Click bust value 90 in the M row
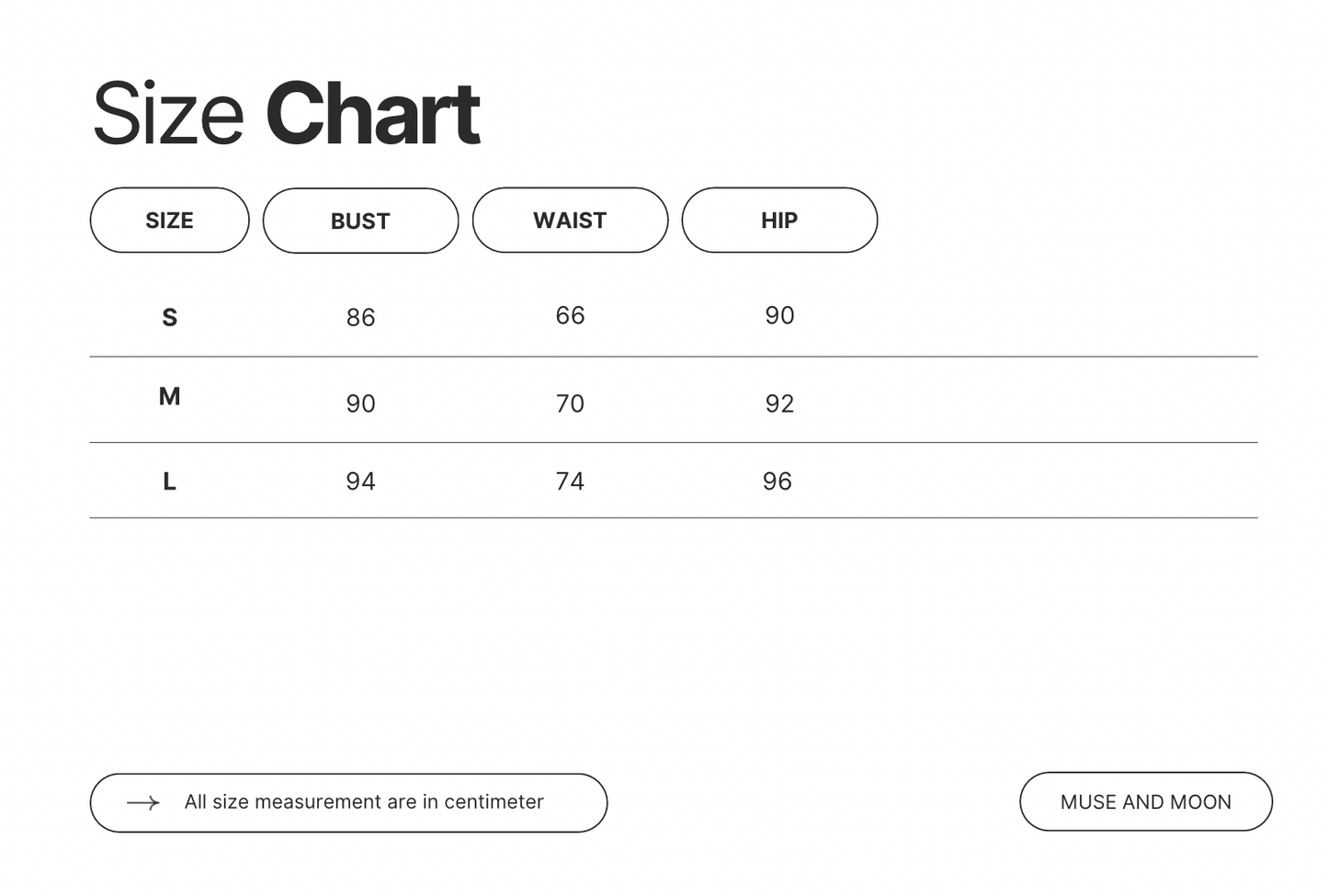Screen dimensions: 1328x896 (x=360, y=404)
